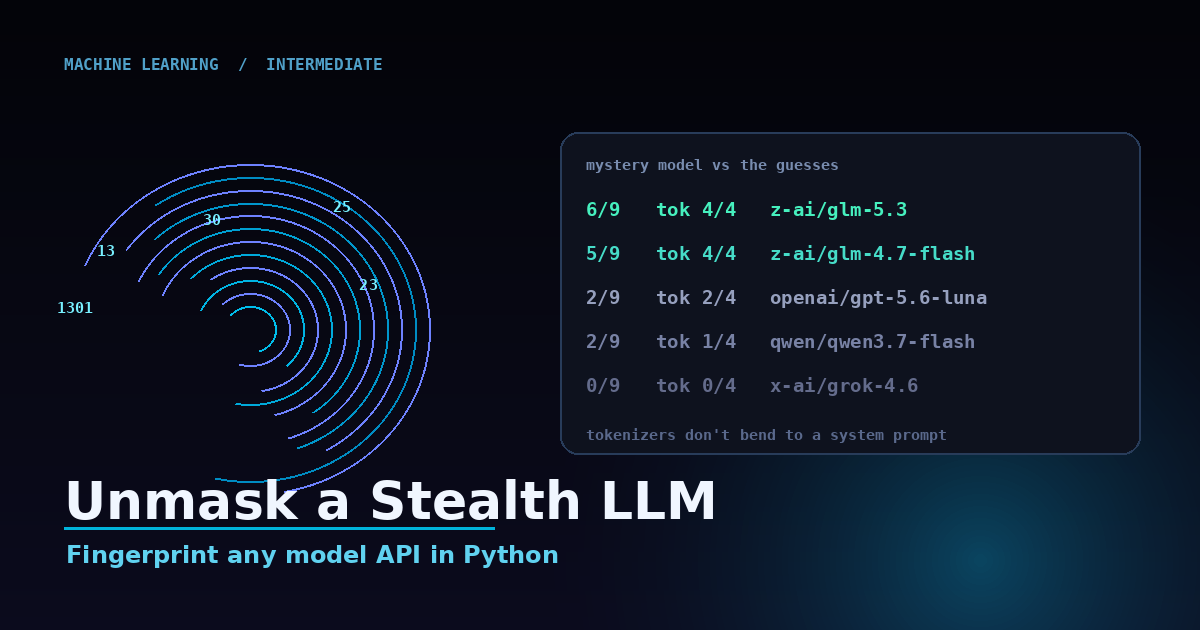Select the z-ai/glm-4.7-flash model name
Image resolution: width=1200 pixels, height=630 pixels.
click(872, 254)
